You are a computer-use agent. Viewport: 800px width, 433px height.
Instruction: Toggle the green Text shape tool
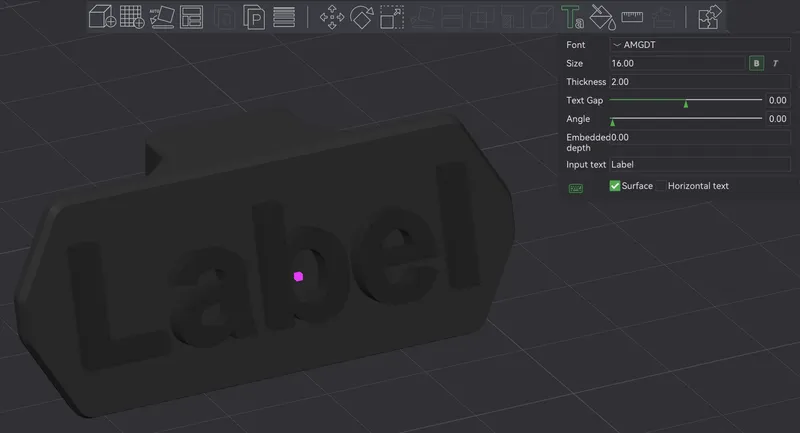tap(572, 17)
